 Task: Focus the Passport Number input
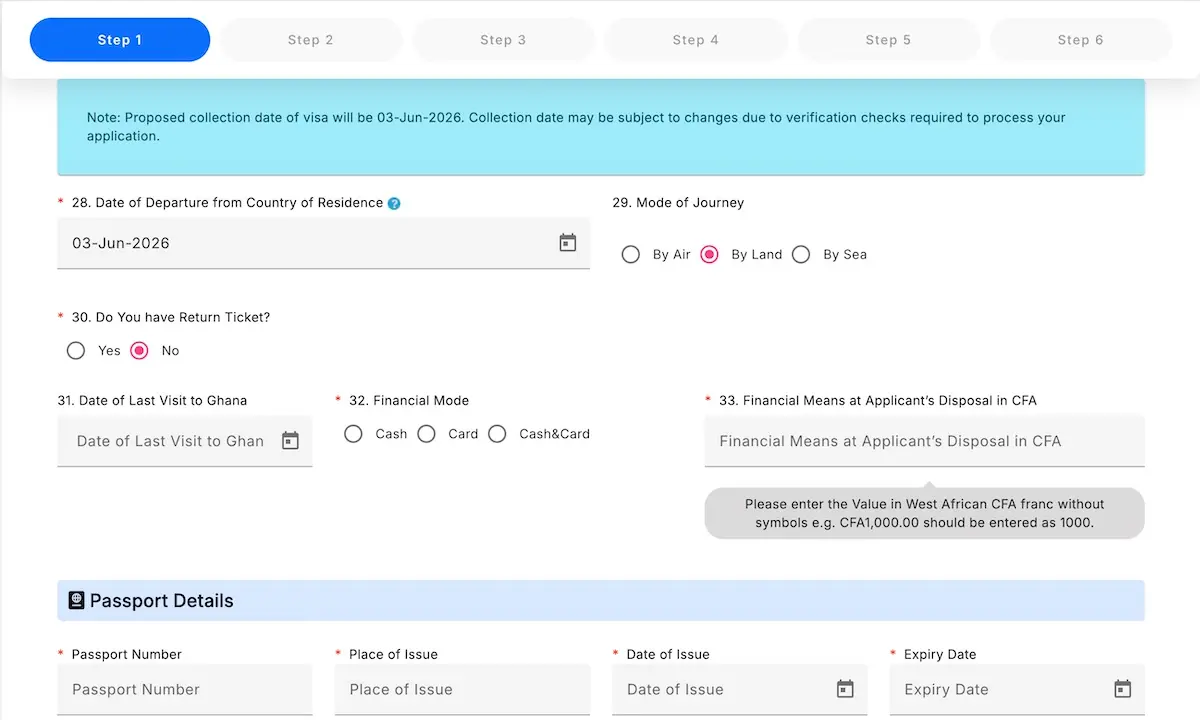(x=185, y=689)
